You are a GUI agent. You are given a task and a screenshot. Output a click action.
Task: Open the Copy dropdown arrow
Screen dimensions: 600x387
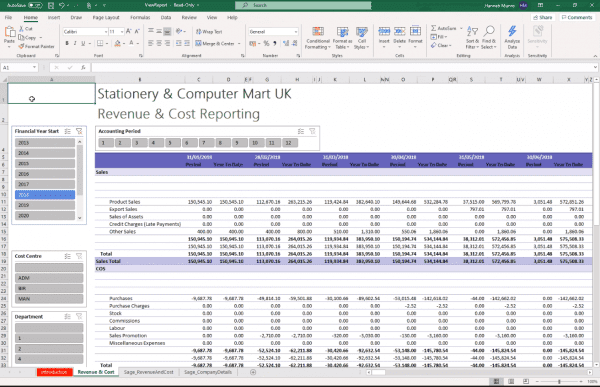tap(41, 38)
